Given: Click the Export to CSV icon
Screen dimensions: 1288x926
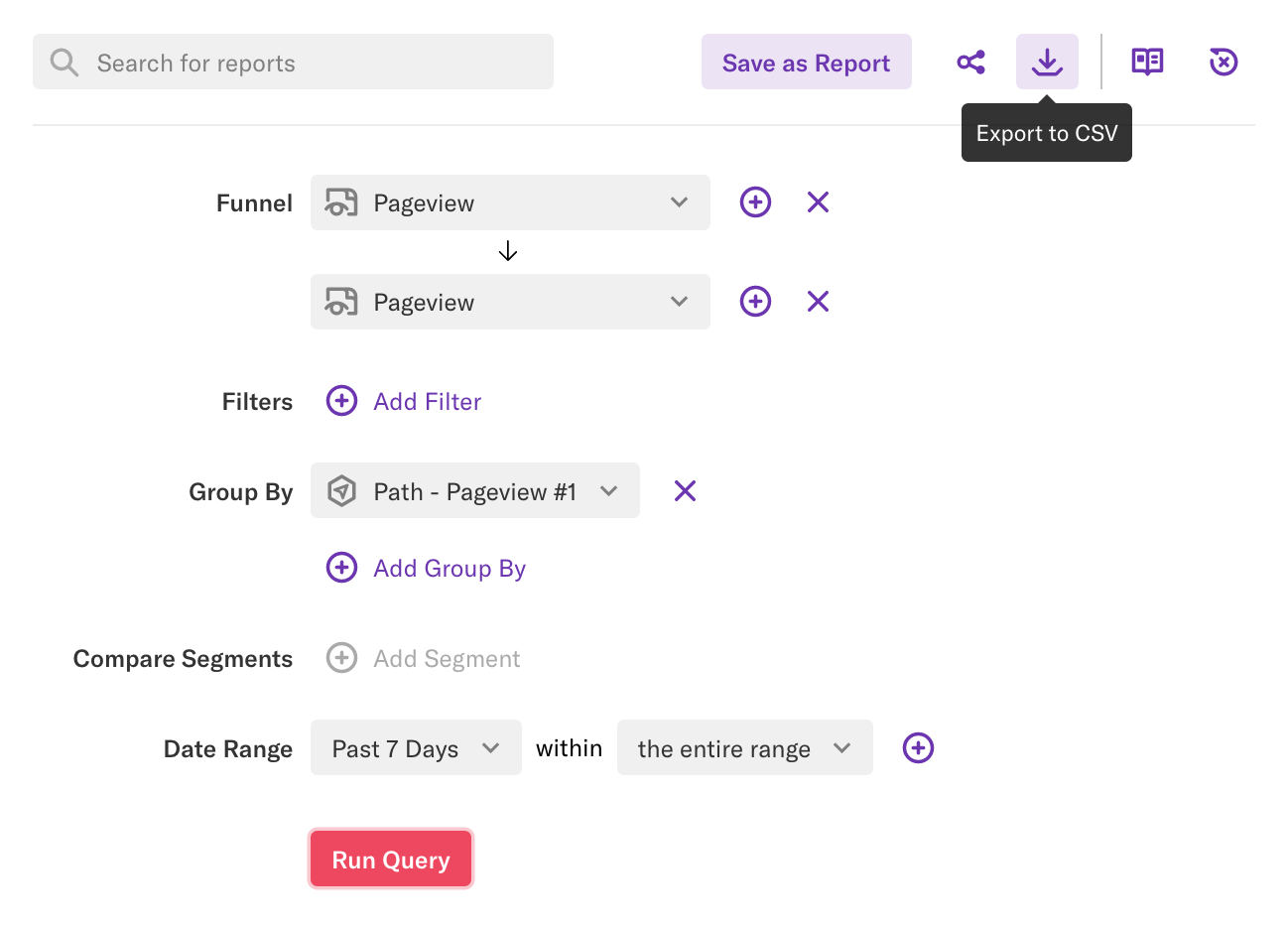Looking at the screenshot, I should tap(1047, 62).
